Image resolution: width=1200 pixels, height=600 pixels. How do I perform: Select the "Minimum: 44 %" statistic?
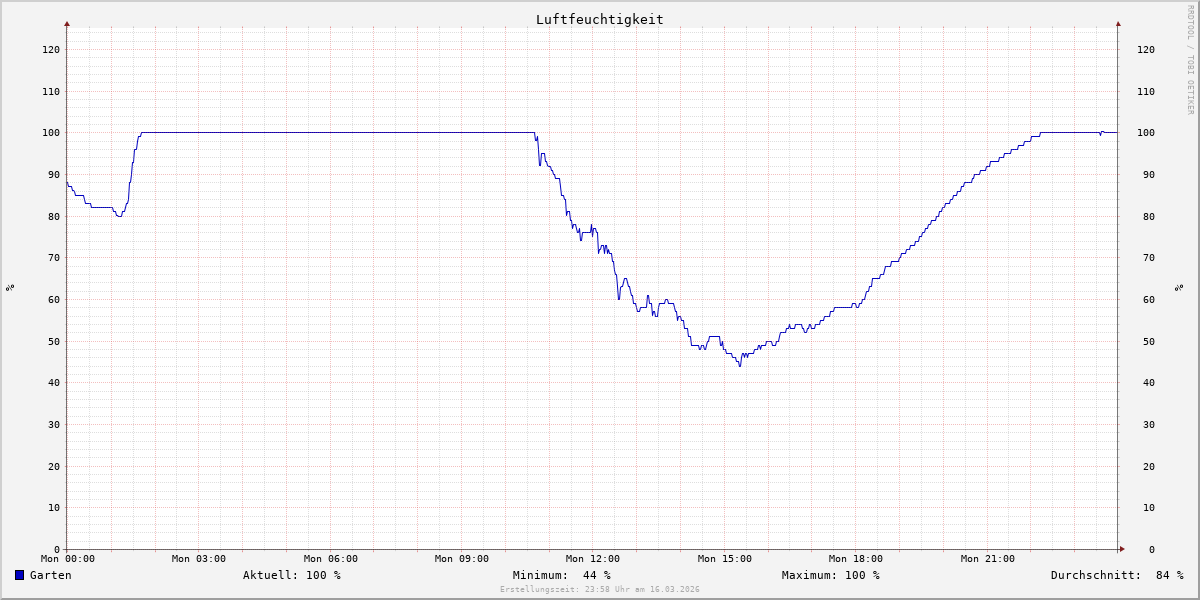[561, 575]
